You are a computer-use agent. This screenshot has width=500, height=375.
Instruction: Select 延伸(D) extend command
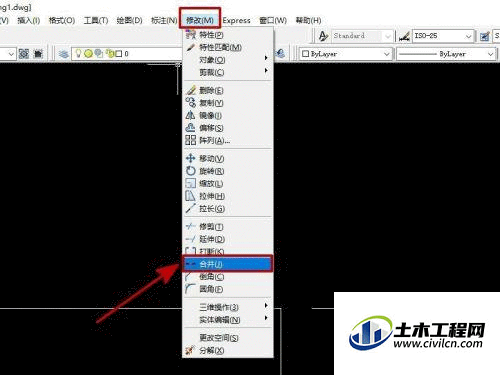pyautogui.click(x=228, y=239)
